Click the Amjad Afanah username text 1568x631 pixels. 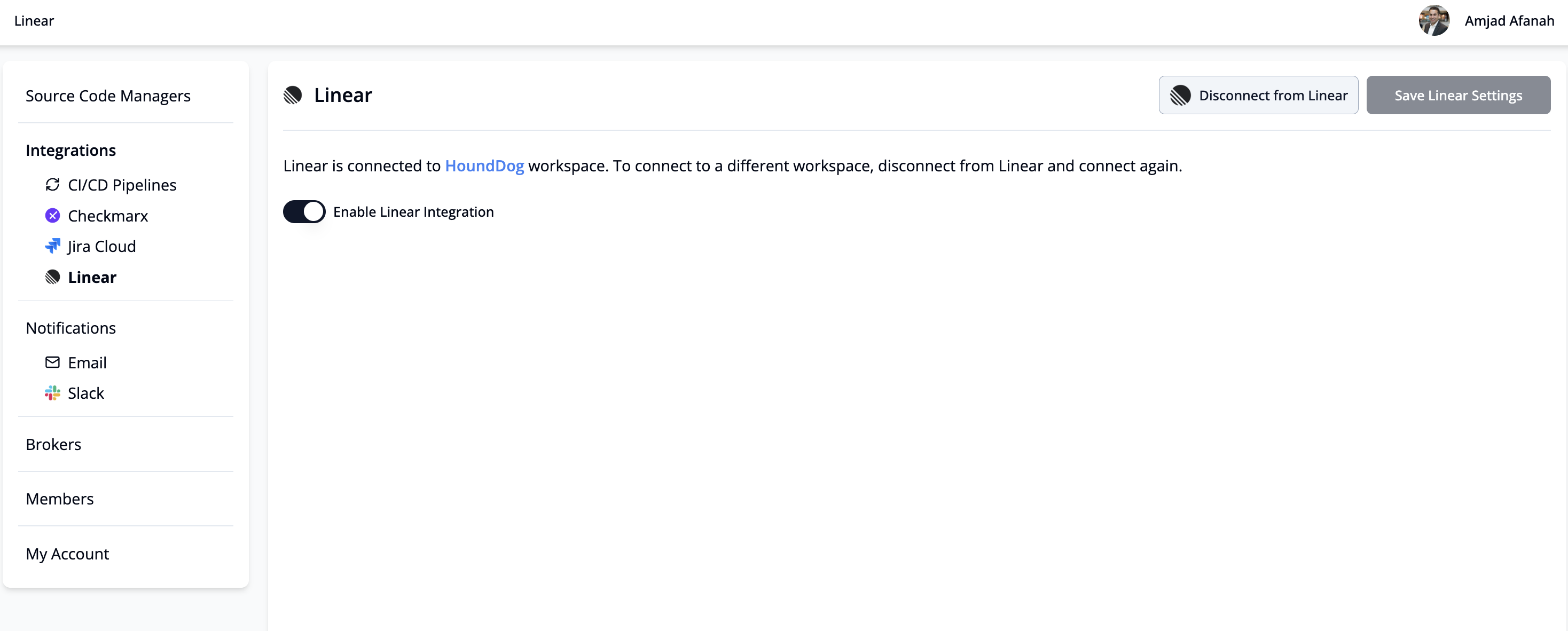[x=1508, y=21]
